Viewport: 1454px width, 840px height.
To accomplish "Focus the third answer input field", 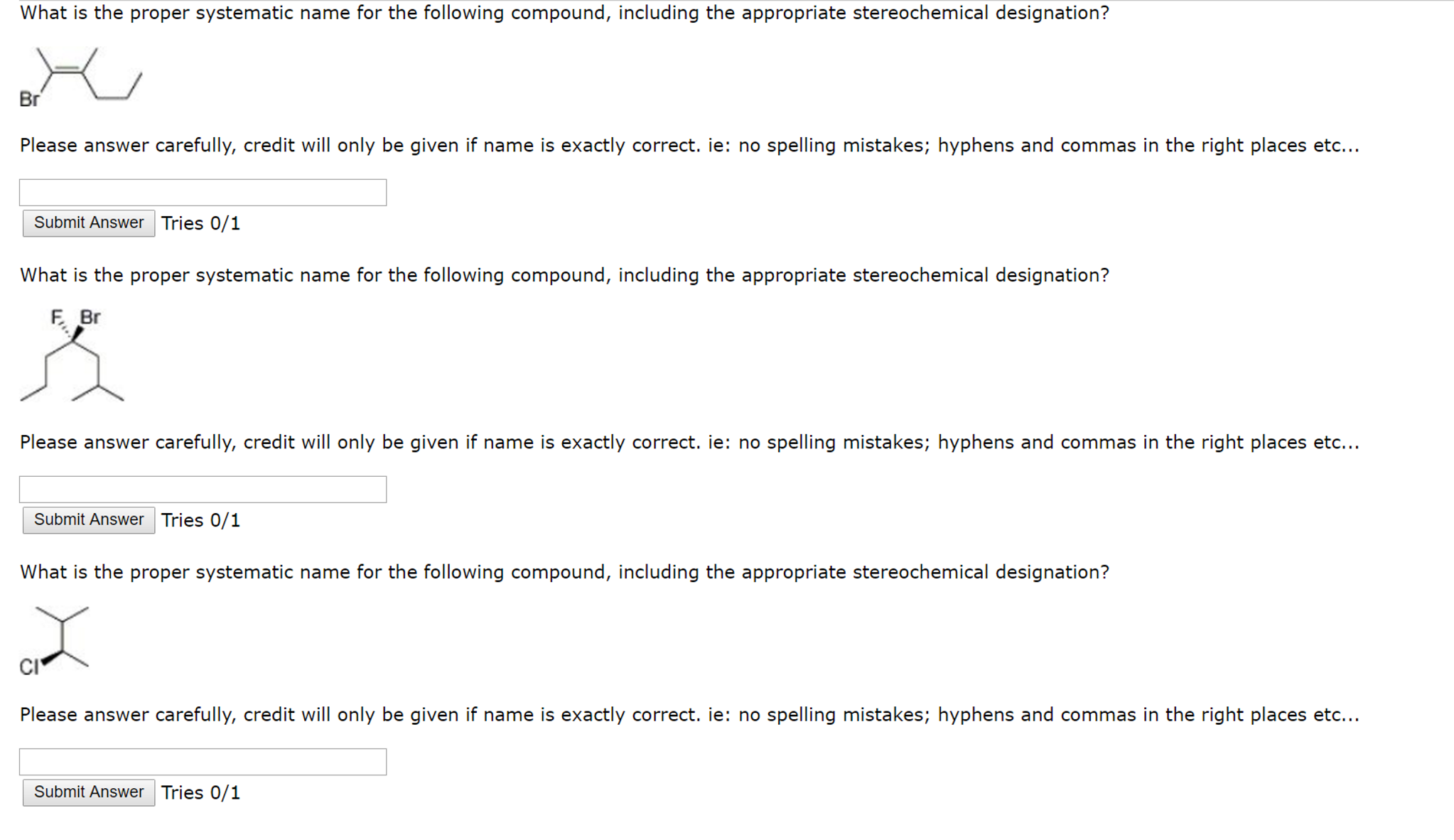I will pyautogui.click(x=203, y=762).
